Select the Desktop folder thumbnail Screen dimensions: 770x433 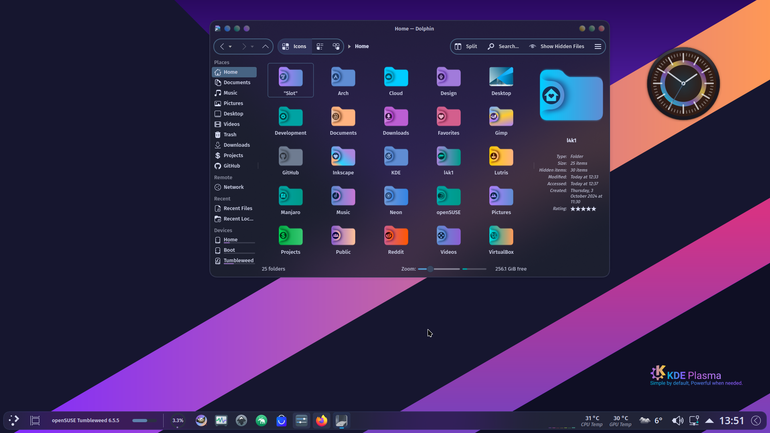(501, 77)
